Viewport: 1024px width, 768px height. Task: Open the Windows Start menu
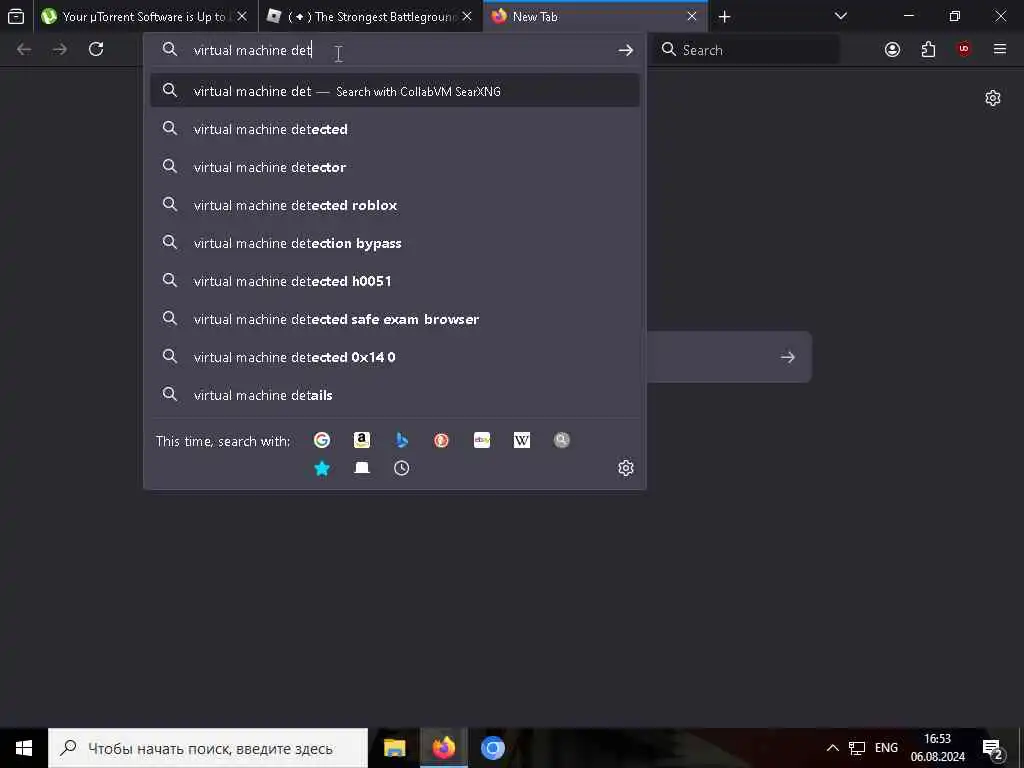pyautogui.click(x=24, y=748)
